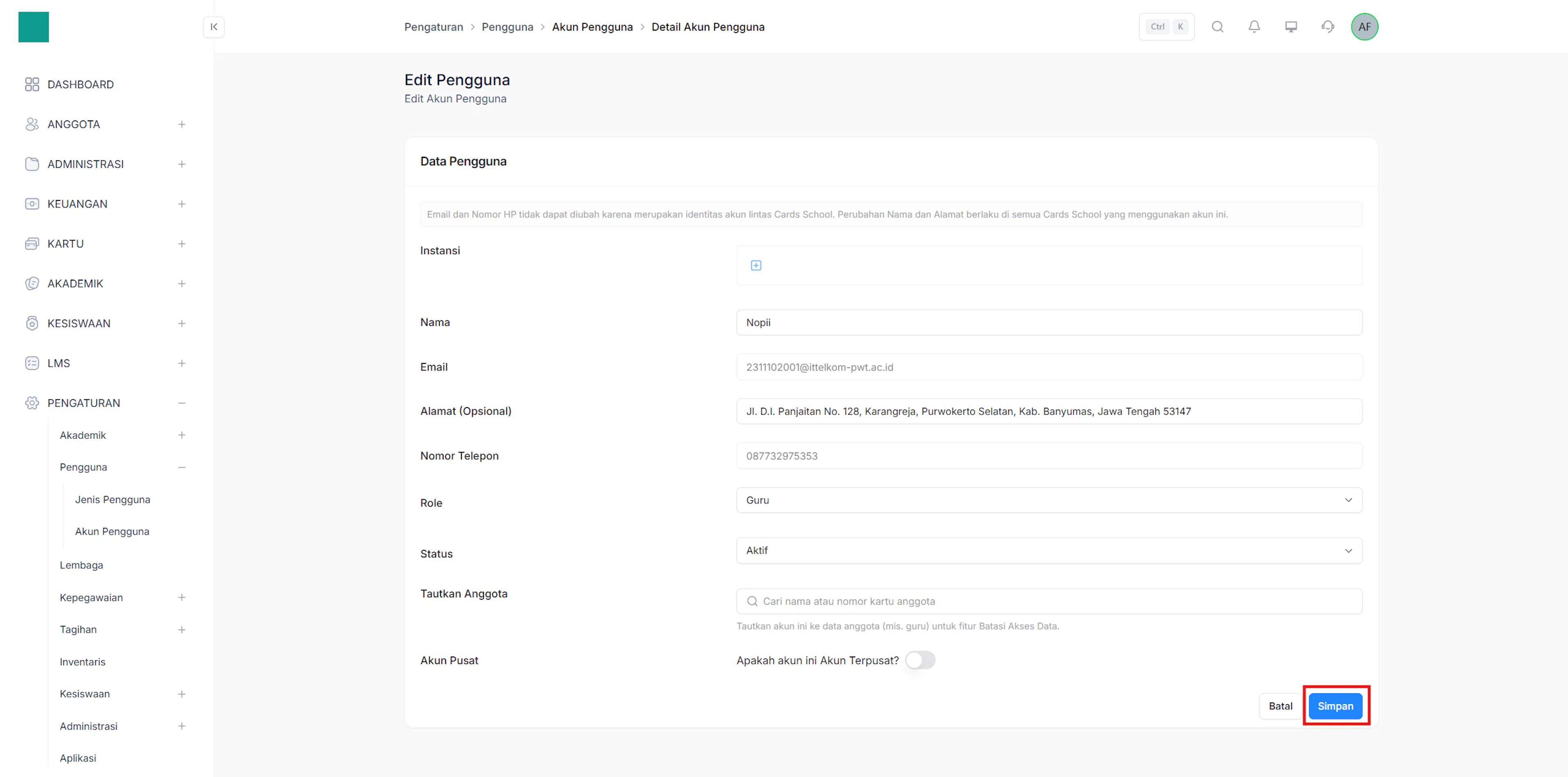Expand the Tagihan submenu
This screenshot has height=777, width=1568.
click(x=181, y=630)
